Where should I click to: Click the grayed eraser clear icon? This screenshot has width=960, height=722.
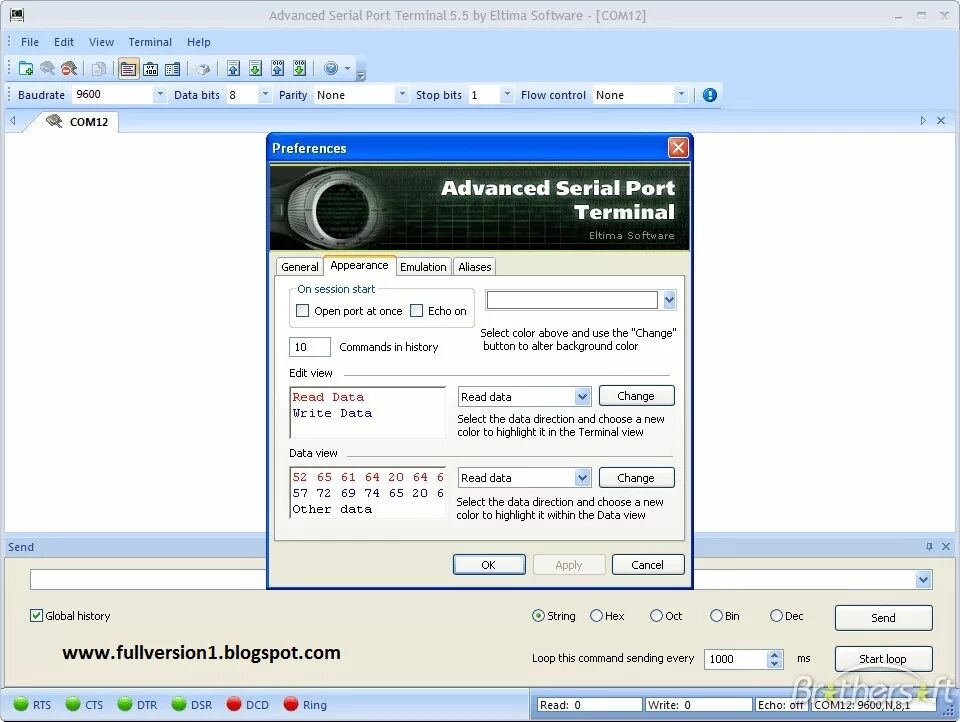tap(203, 69)
